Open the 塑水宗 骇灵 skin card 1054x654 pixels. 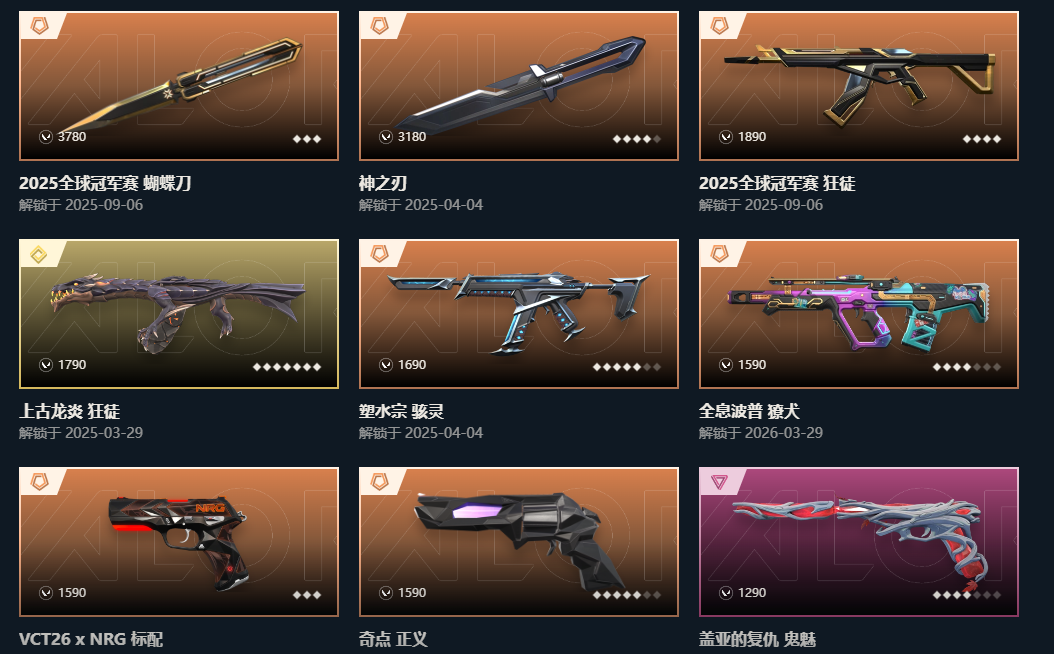click(519, 314)
